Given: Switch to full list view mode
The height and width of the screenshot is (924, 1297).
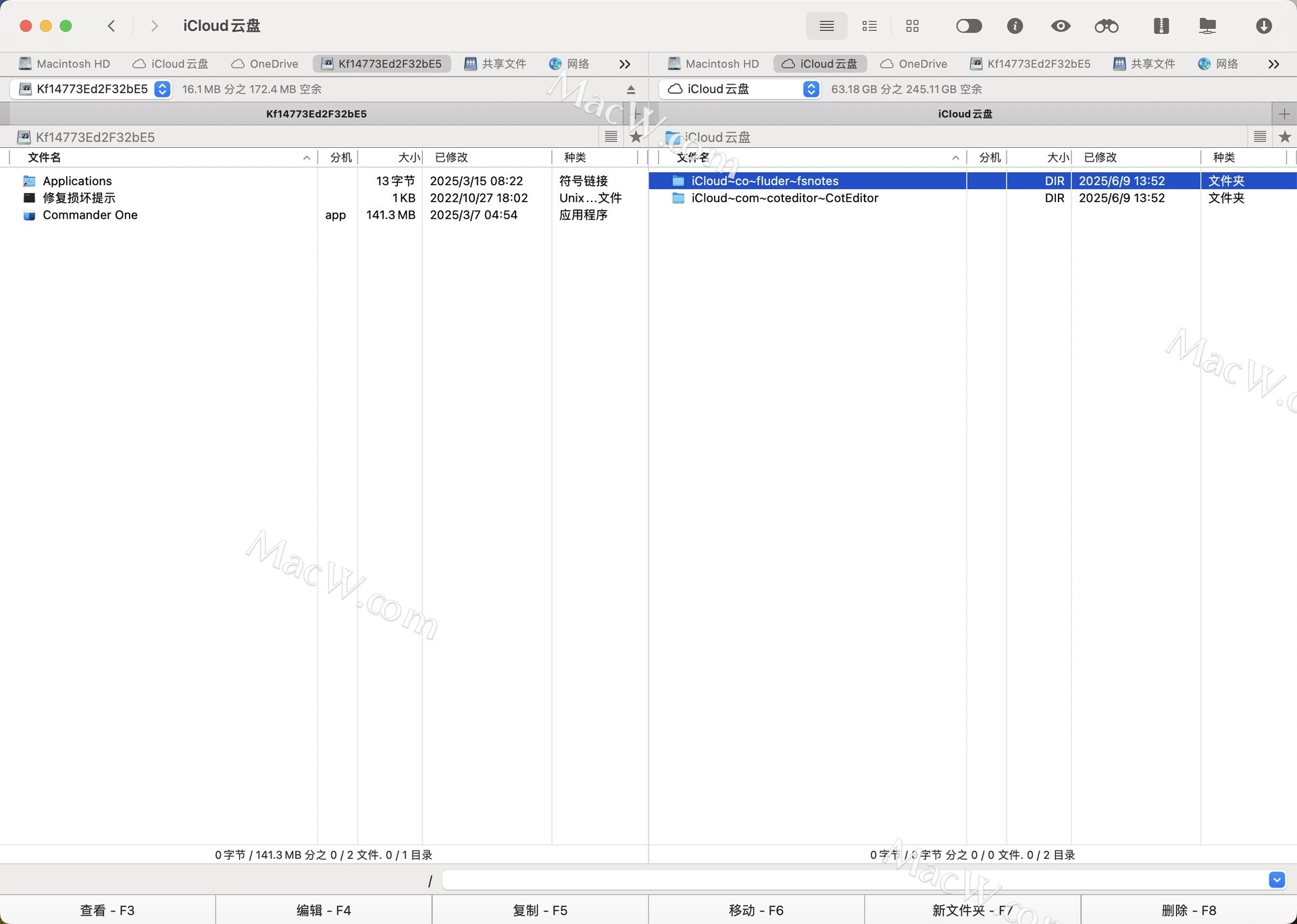Looking at the screenshot, I should point(826,26).
